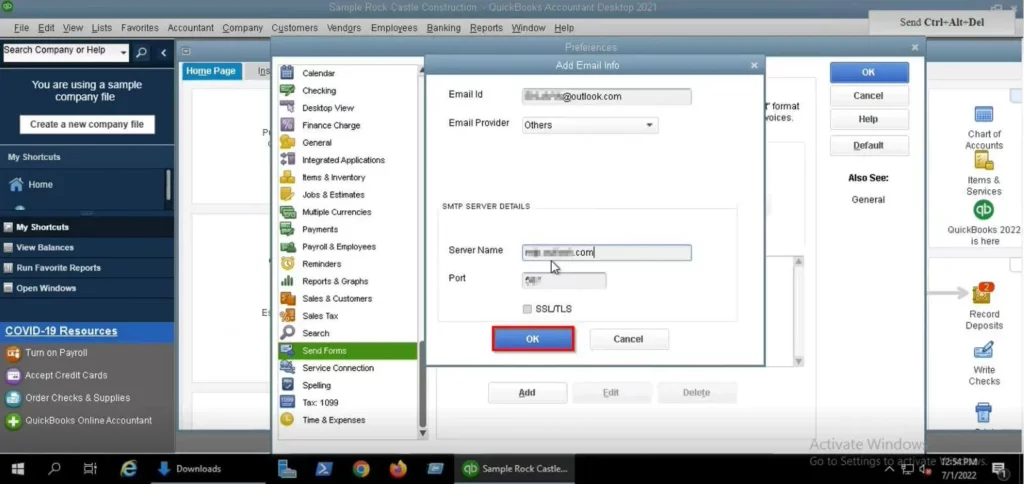Open Firefox from the taskbar
The width and height of the screenshot is (1024, 484).
click(x=399, y=468)
